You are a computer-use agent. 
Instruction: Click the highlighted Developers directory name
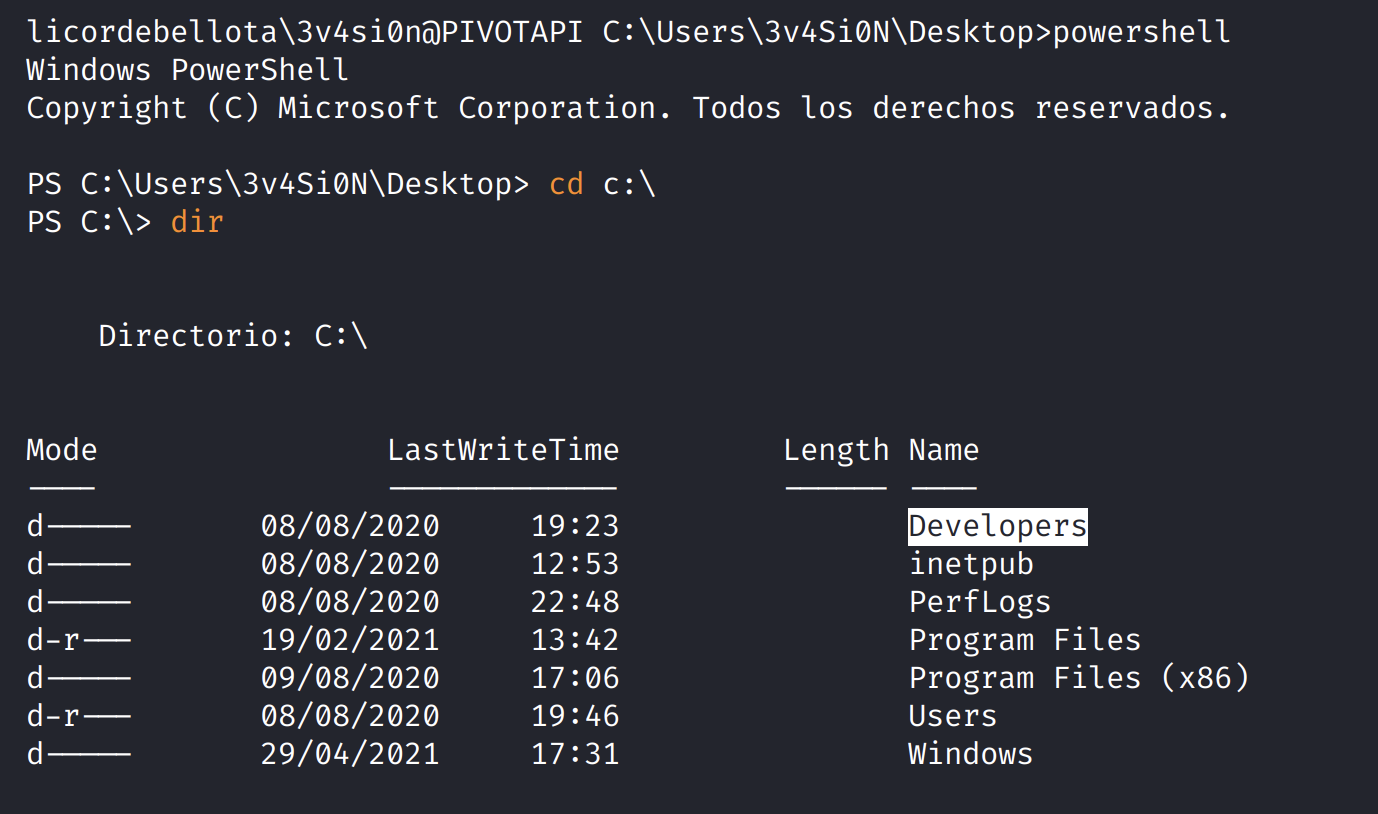pyautogui.click(x=997, y=526)
